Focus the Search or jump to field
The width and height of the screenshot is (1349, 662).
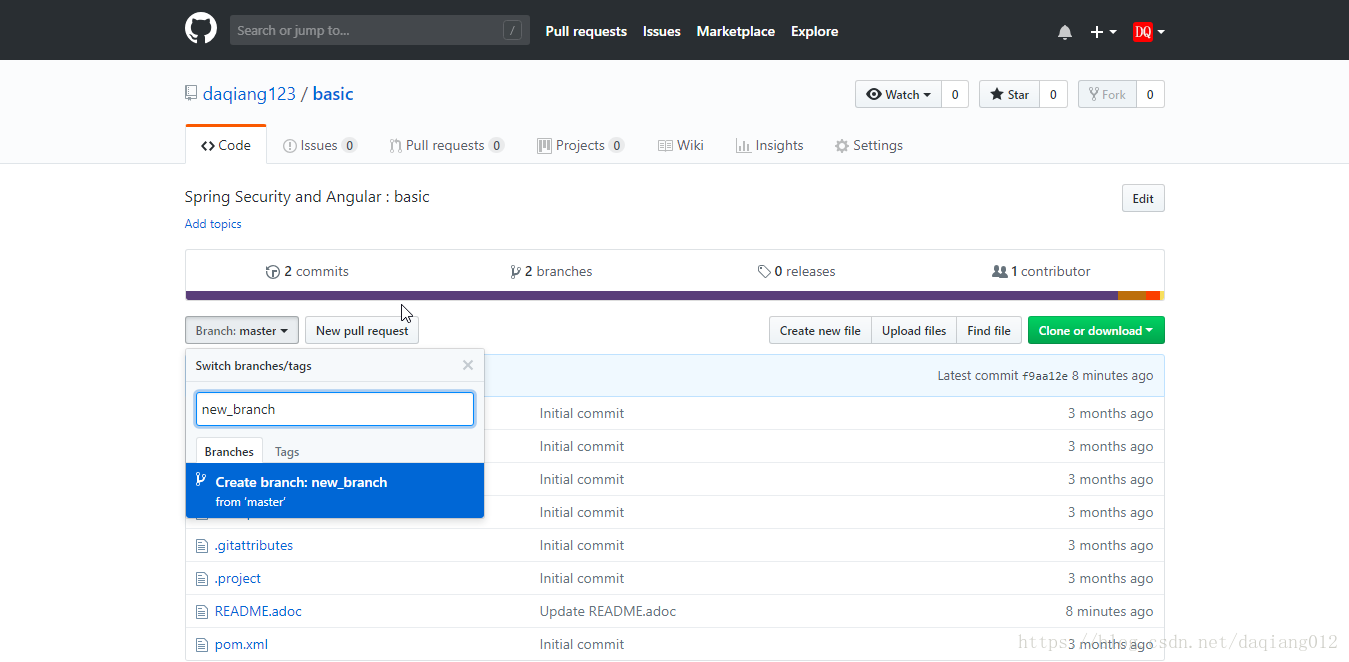380,30
